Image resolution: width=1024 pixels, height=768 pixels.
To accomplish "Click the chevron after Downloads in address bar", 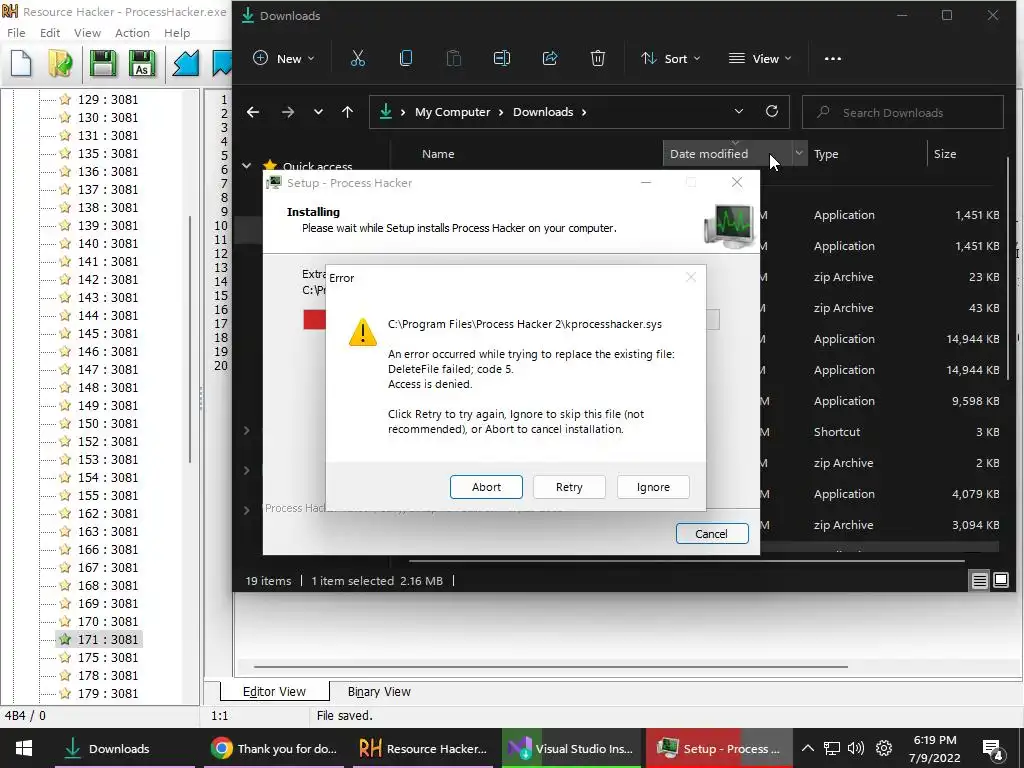I will click(x=584, y=112).
